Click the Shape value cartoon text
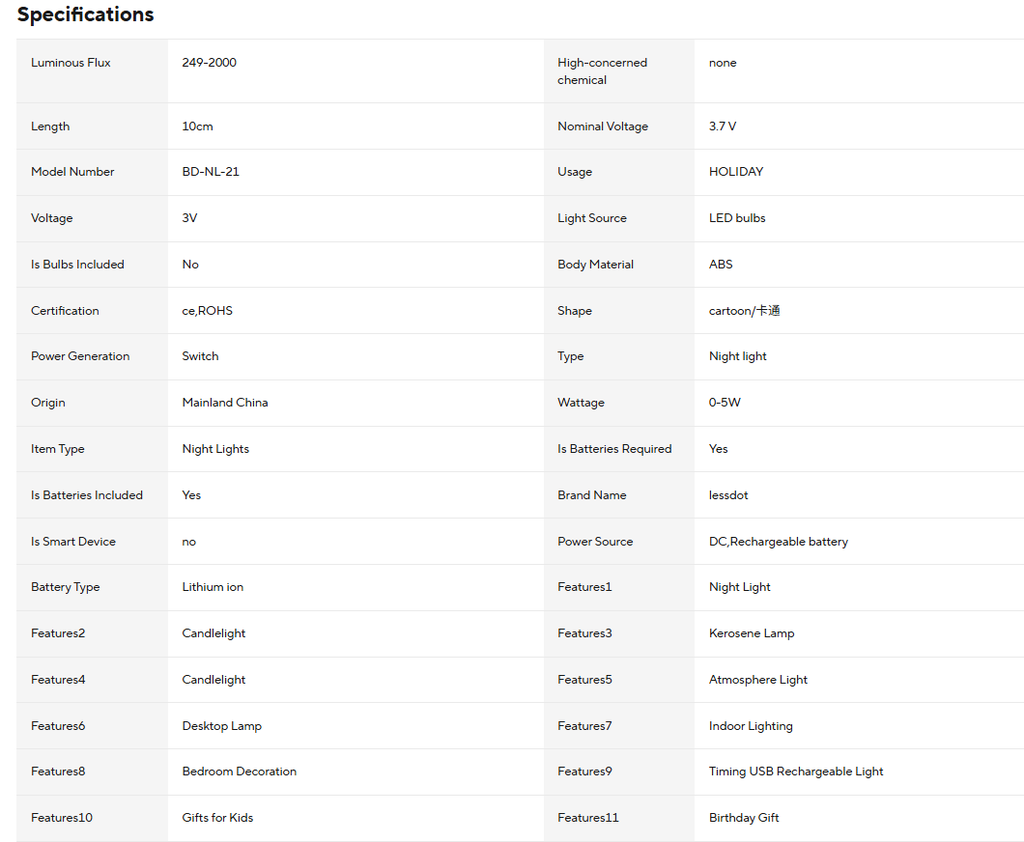The image size is (1024, 842). 744,311
